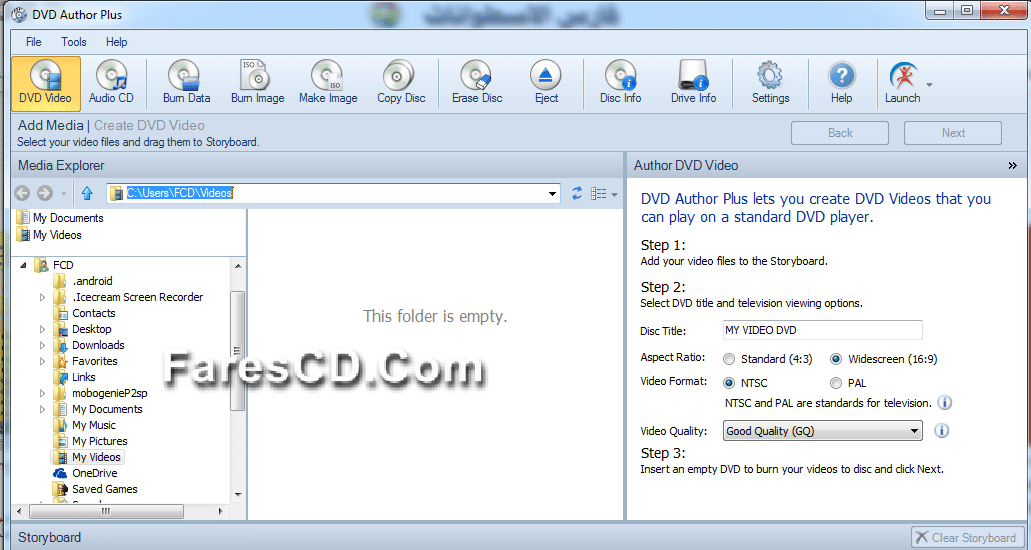This screenshot has width=1031, height=550.
Task: Select Widescreen (16:9) aspect ratio
Action: coord(836,359)
